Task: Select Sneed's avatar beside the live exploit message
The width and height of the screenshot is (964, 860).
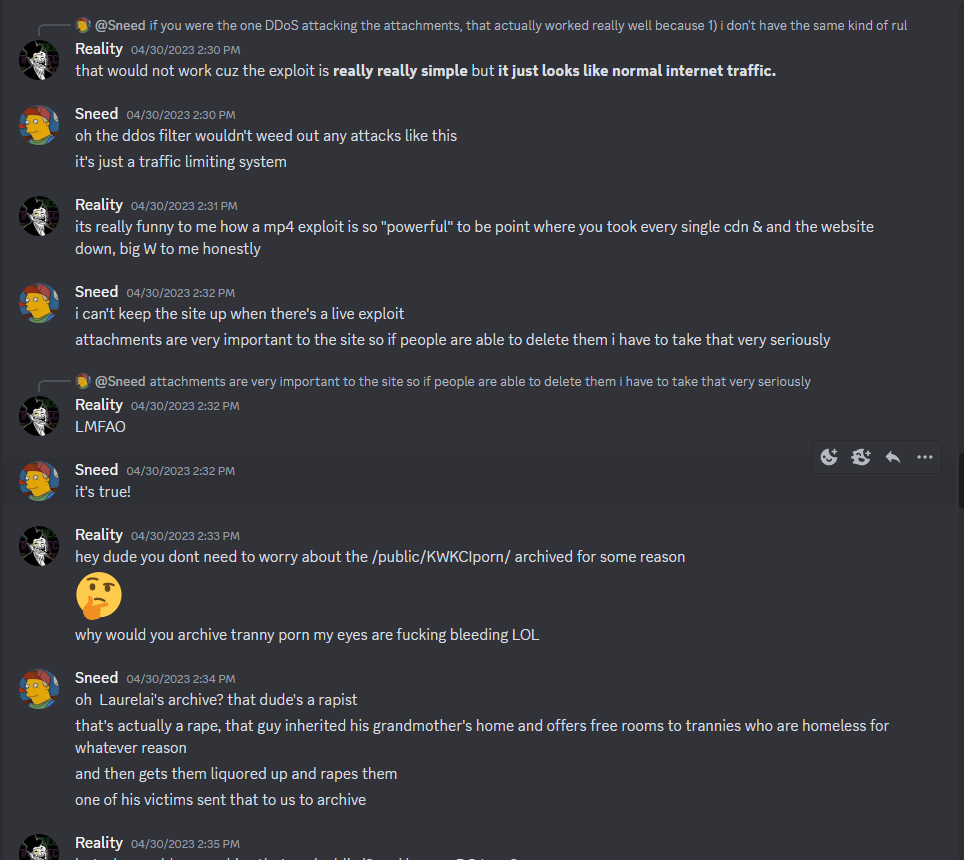Action: pos(40,303)
